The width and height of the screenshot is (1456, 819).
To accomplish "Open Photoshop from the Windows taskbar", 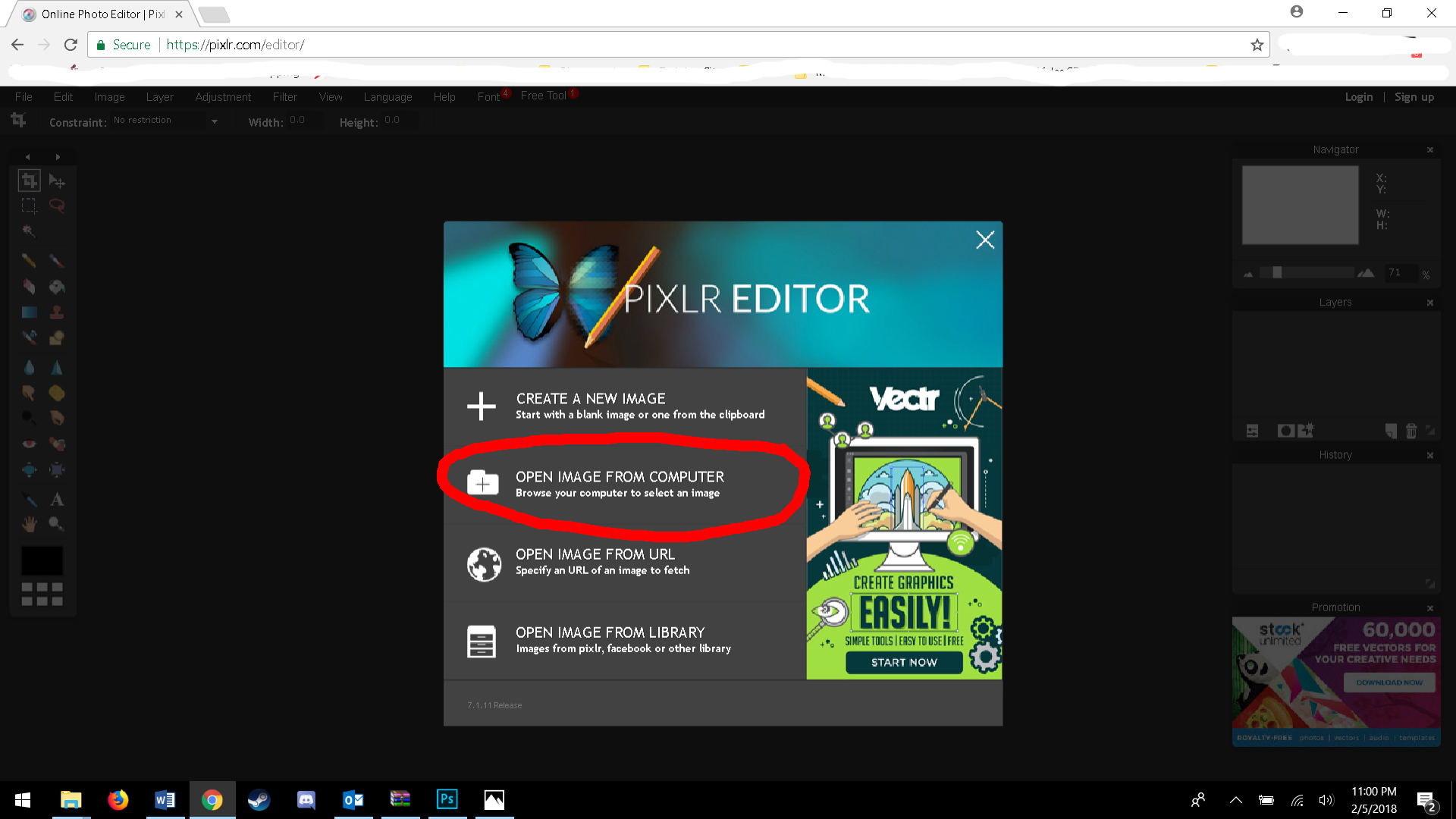I will click(x=447, y=799).
